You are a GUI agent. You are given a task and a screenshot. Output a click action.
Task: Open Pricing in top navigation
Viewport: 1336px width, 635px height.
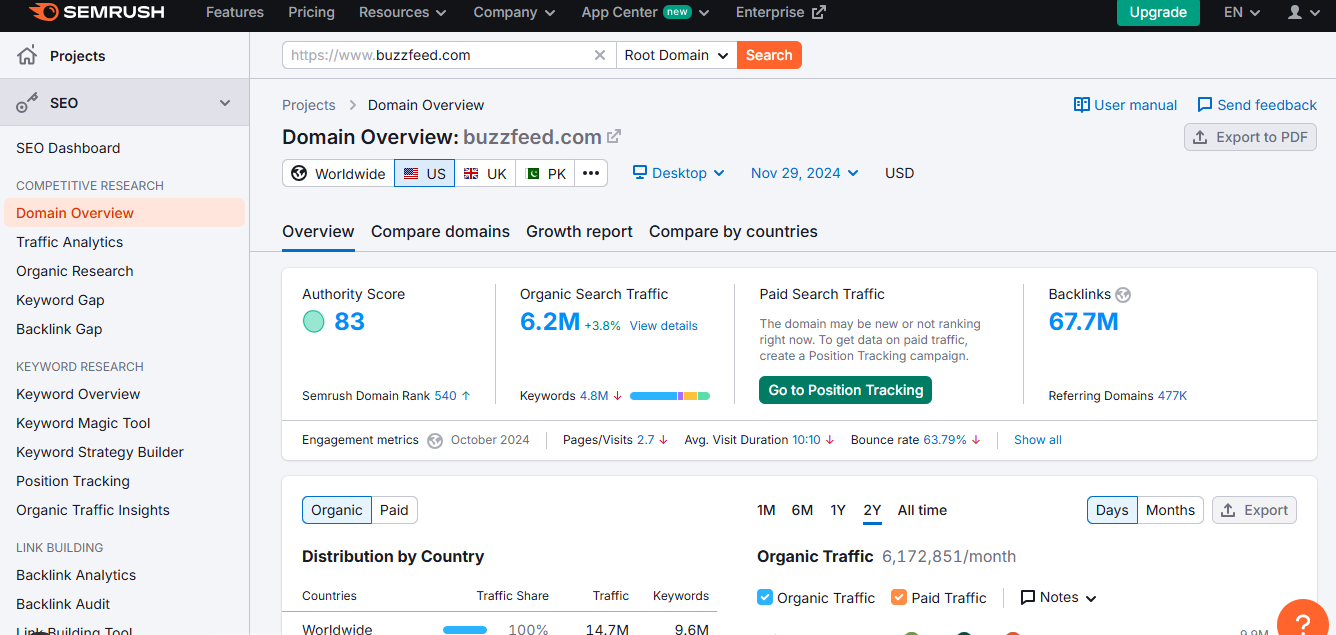(311, 13)
